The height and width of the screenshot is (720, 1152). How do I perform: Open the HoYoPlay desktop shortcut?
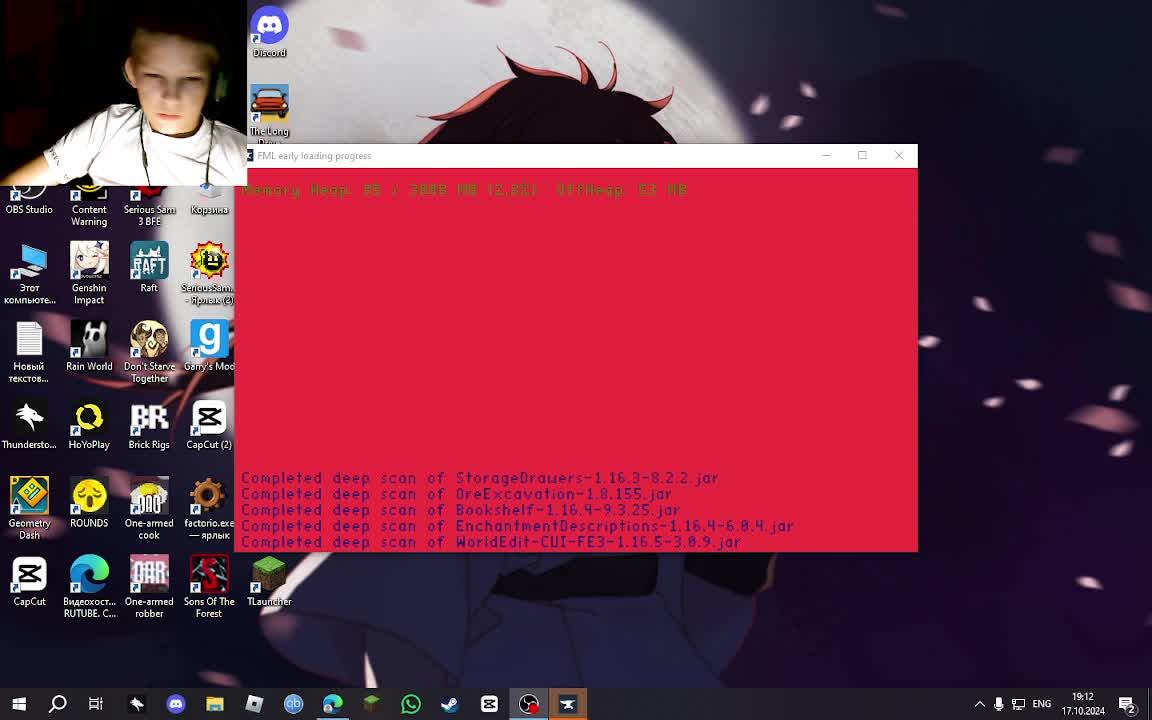click(x=89, y=424)
